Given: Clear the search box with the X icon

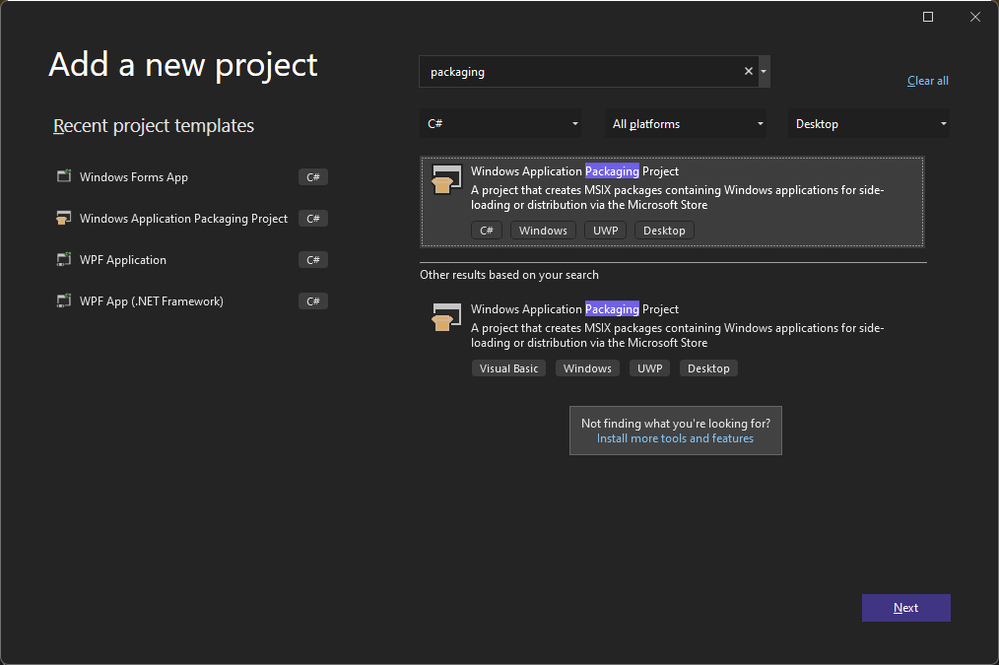Looking at the screenshot, I should pyautogui.click(x=749, y=71).
